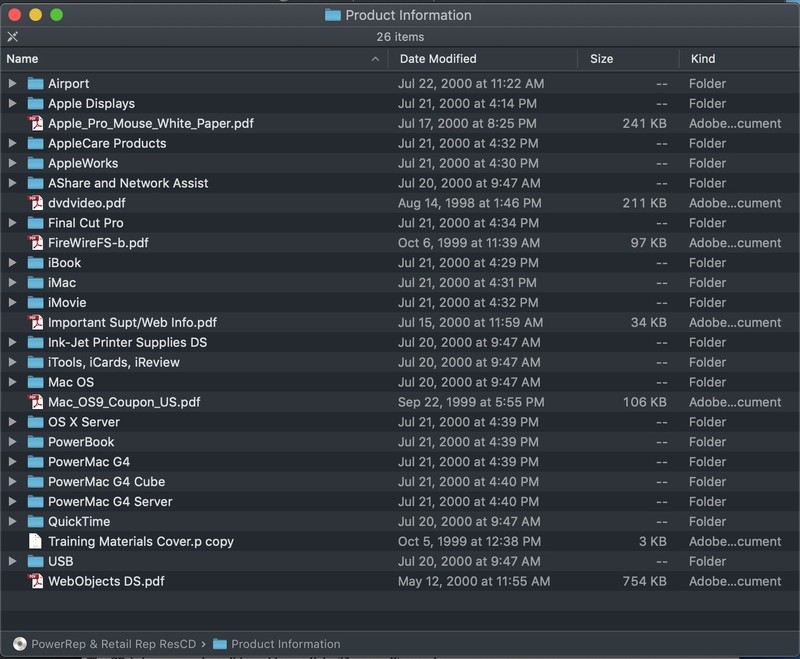The height and width of the screenshot is (659, 800).
Task: Click the PowerBook folder icon
Action: [x=35, y=441]
